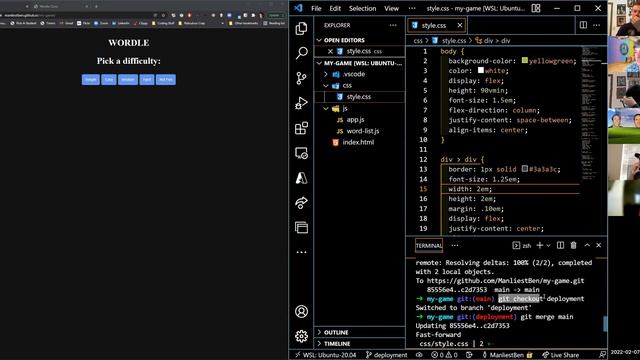Open style.css in the css folder tree
This screenshot has height=360, width=640.
click(x=359, y=97)
